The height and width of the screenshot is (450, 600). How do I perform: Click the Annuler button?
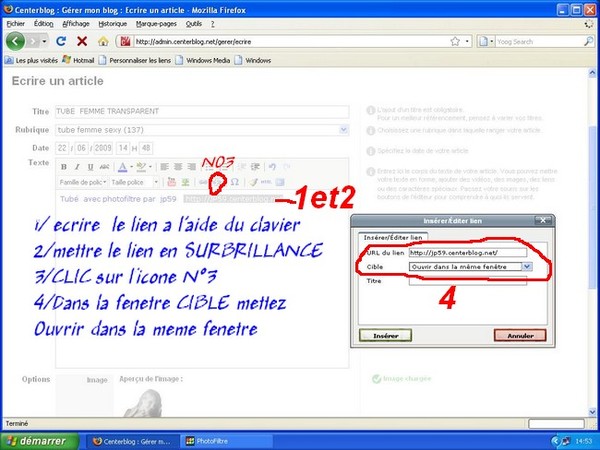520,336
